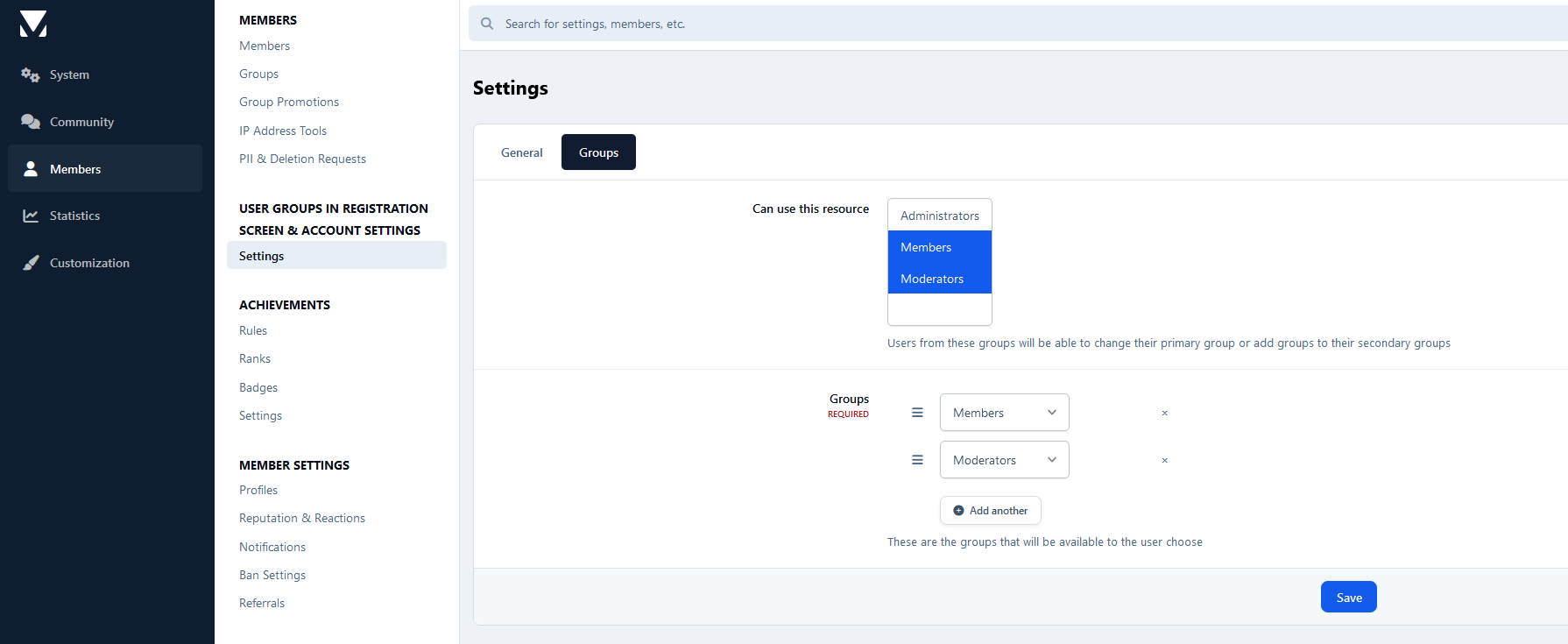1568x644 pixels.
Task: Click the drag handle beside Moderators group row
Action: (x=917, y=460)
